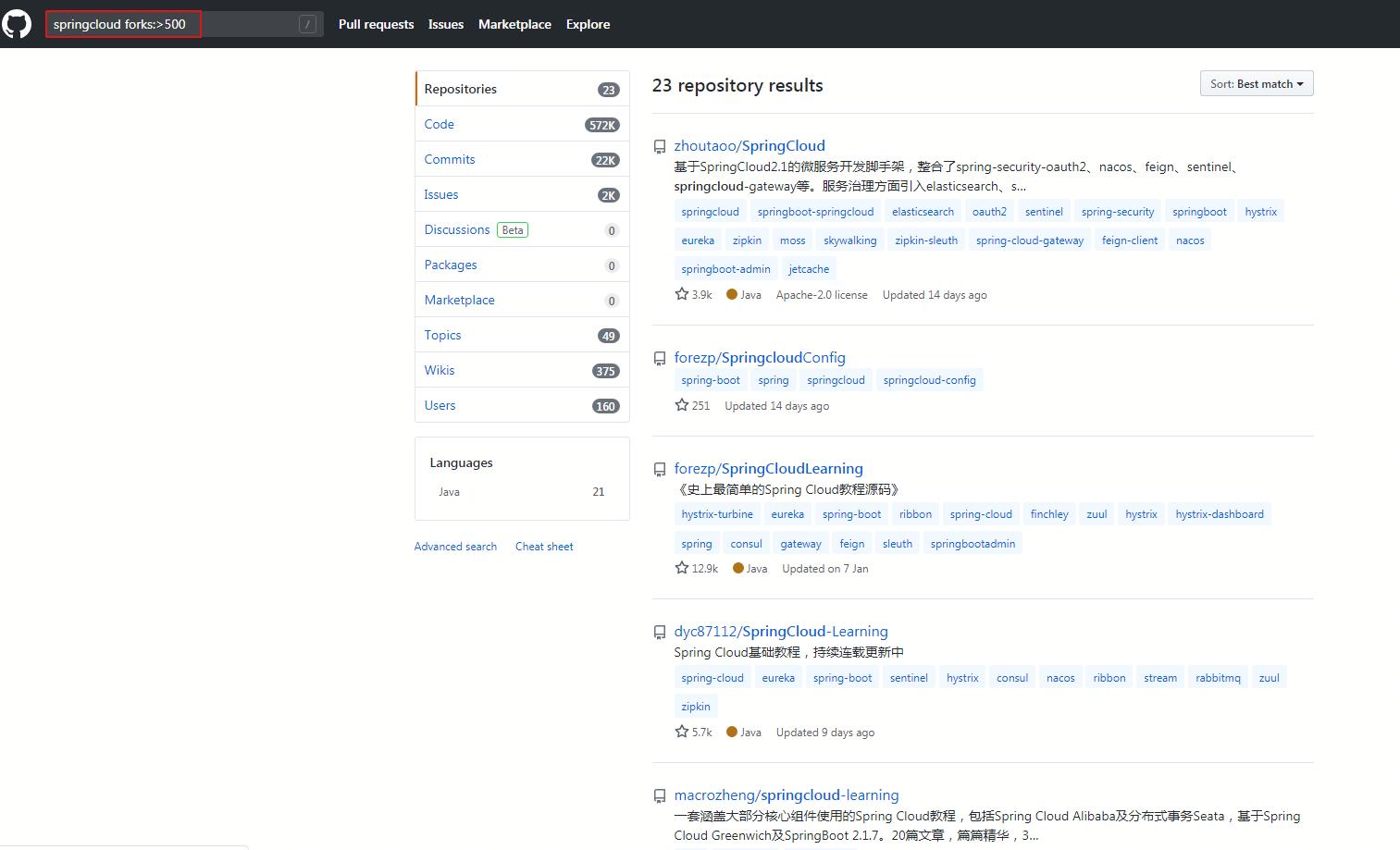Viewport: 1400px width, 850px height.
Task: Click the 251 star count
Action: [x=693, y=406]
